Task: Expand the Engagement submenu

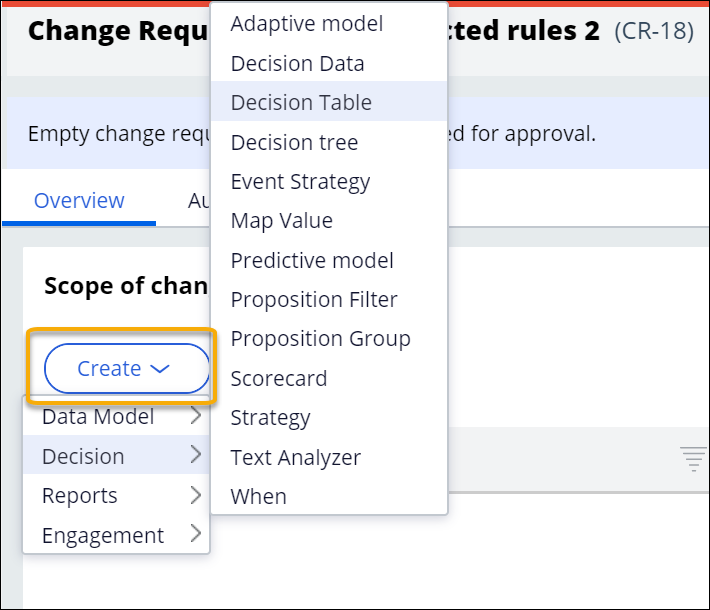Action: [x=116, y=535]
